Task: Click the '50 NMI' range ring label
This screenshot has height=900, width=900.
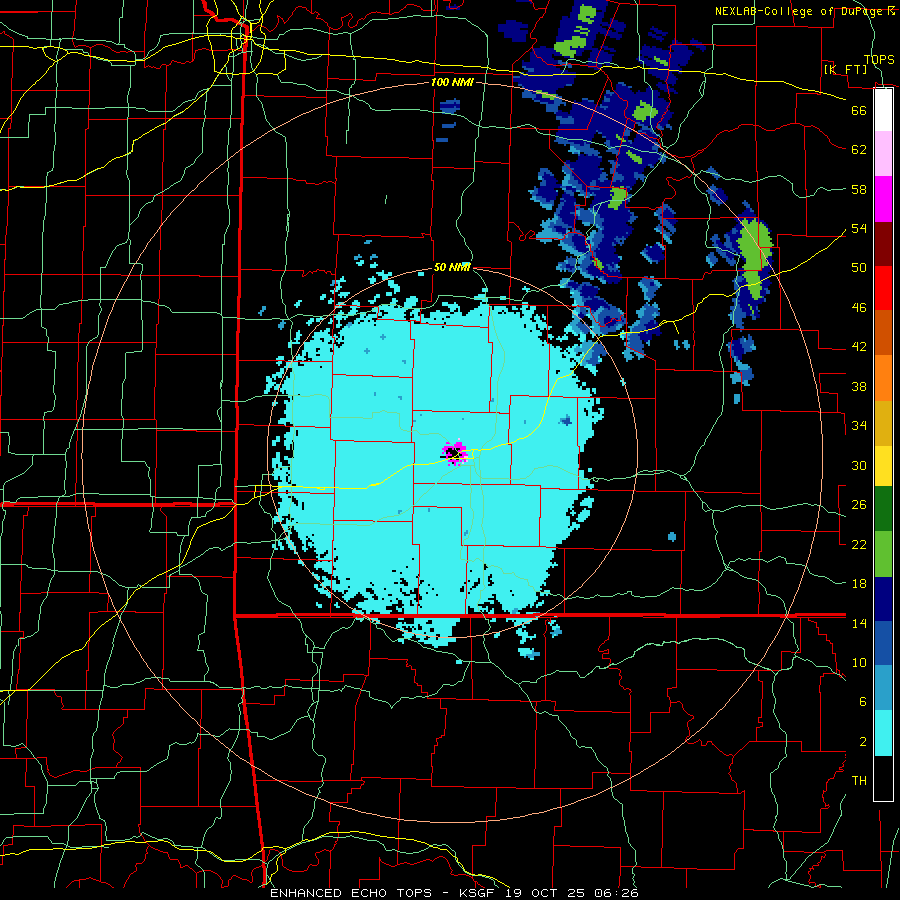Action: (x=452, y=267)
